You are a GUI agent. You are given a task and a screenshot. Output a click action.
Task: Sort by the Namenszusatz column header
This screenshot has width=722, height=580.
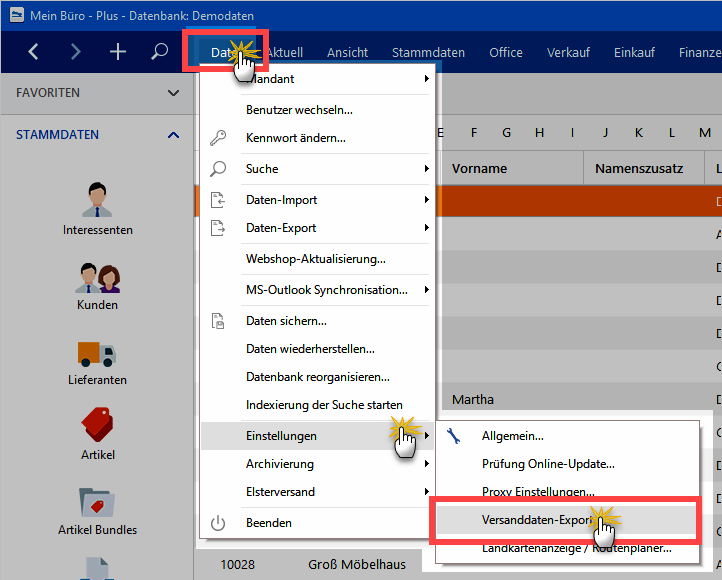644,168
